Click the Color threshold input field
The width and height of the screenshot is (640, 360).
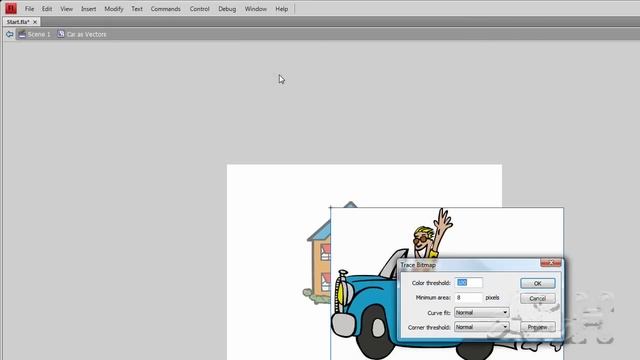click(469, 282)
